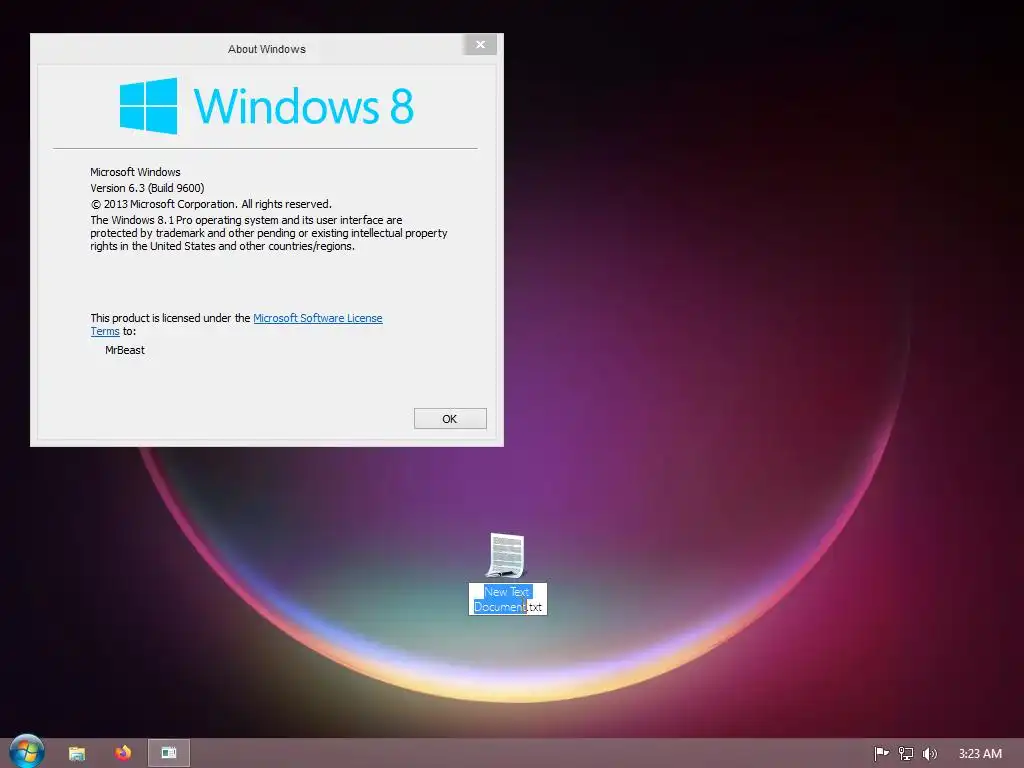
Task: Click the OK button in About Windows
Action: pos(450,419)
